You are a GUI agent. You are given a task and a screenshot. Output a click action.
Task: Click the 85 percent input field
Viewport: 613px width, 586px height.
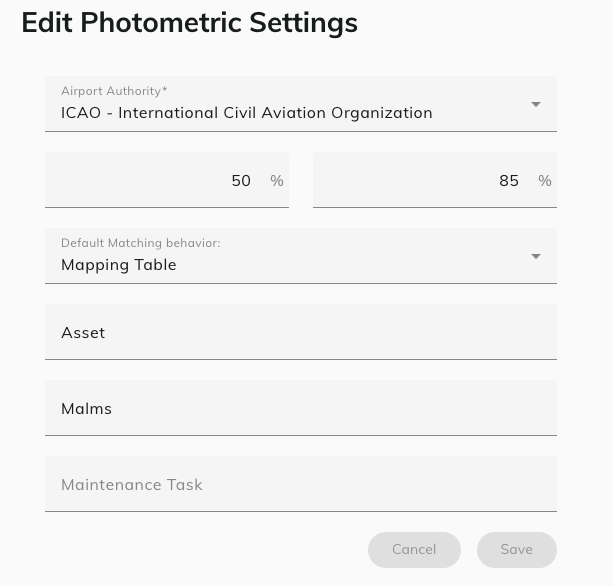[x=420, y=181]
